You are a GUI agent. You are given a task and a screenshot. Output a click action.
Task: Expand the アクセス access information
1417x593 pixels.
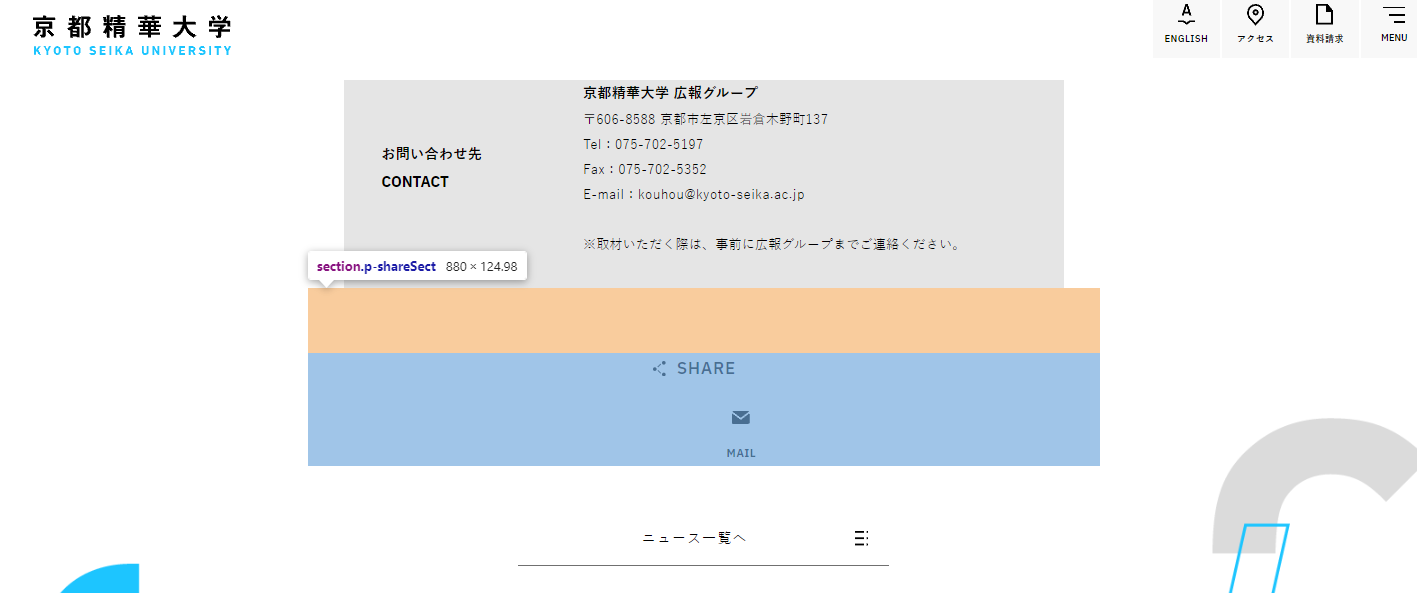tap(1255, 28)
